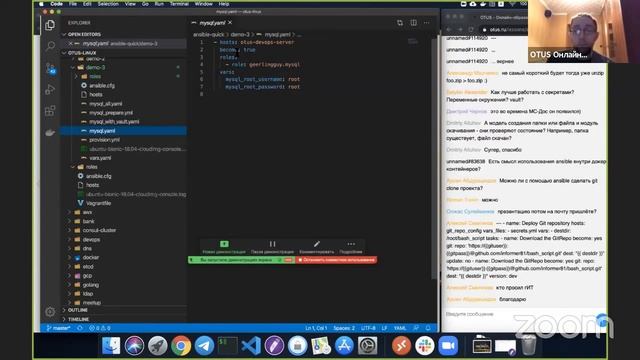
Task: Pause the Zoom screen share
Action: click(x=272, y=244)
